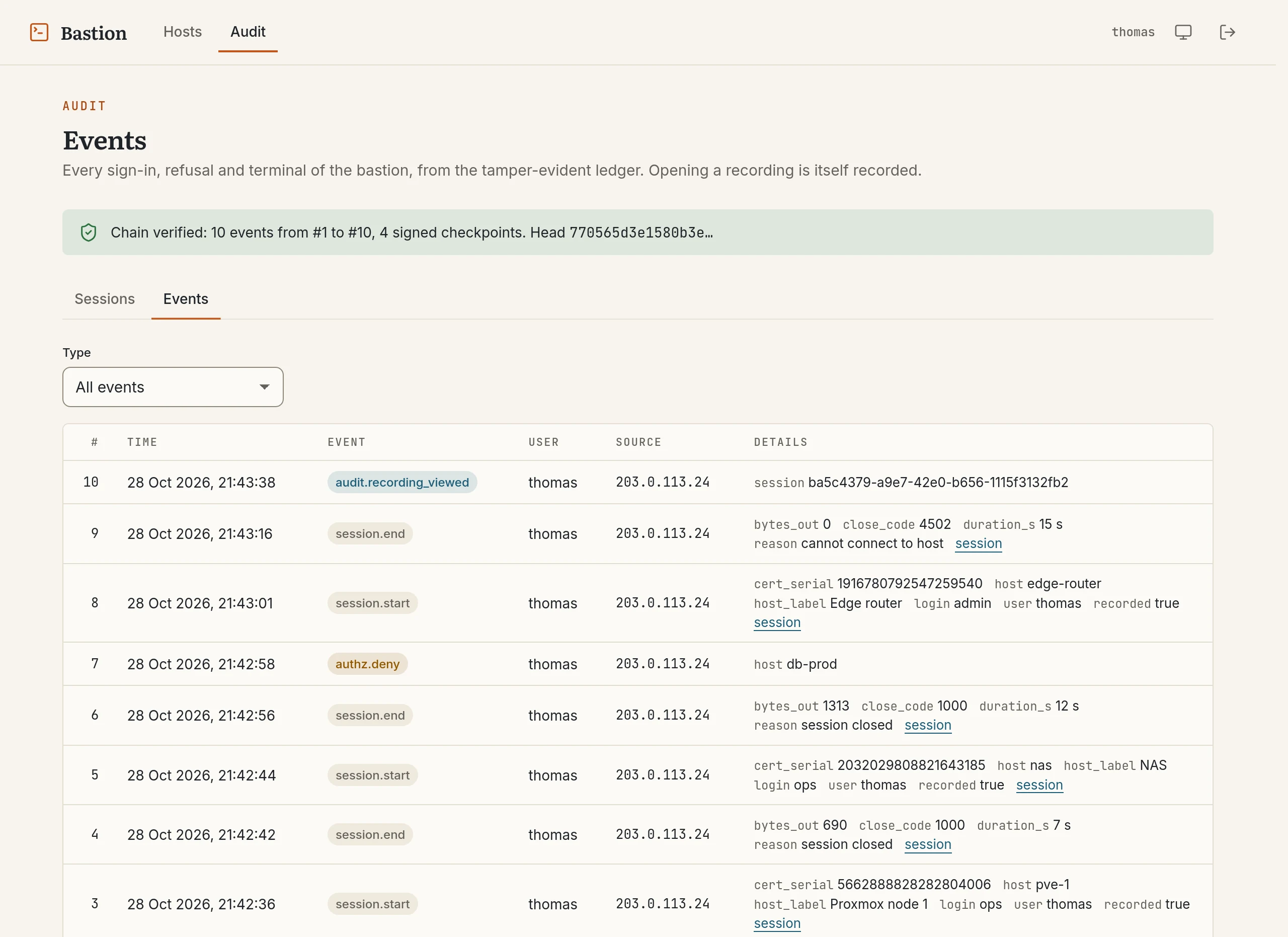
Task: Click event number 10 cell
Action: tap(91, 482)
